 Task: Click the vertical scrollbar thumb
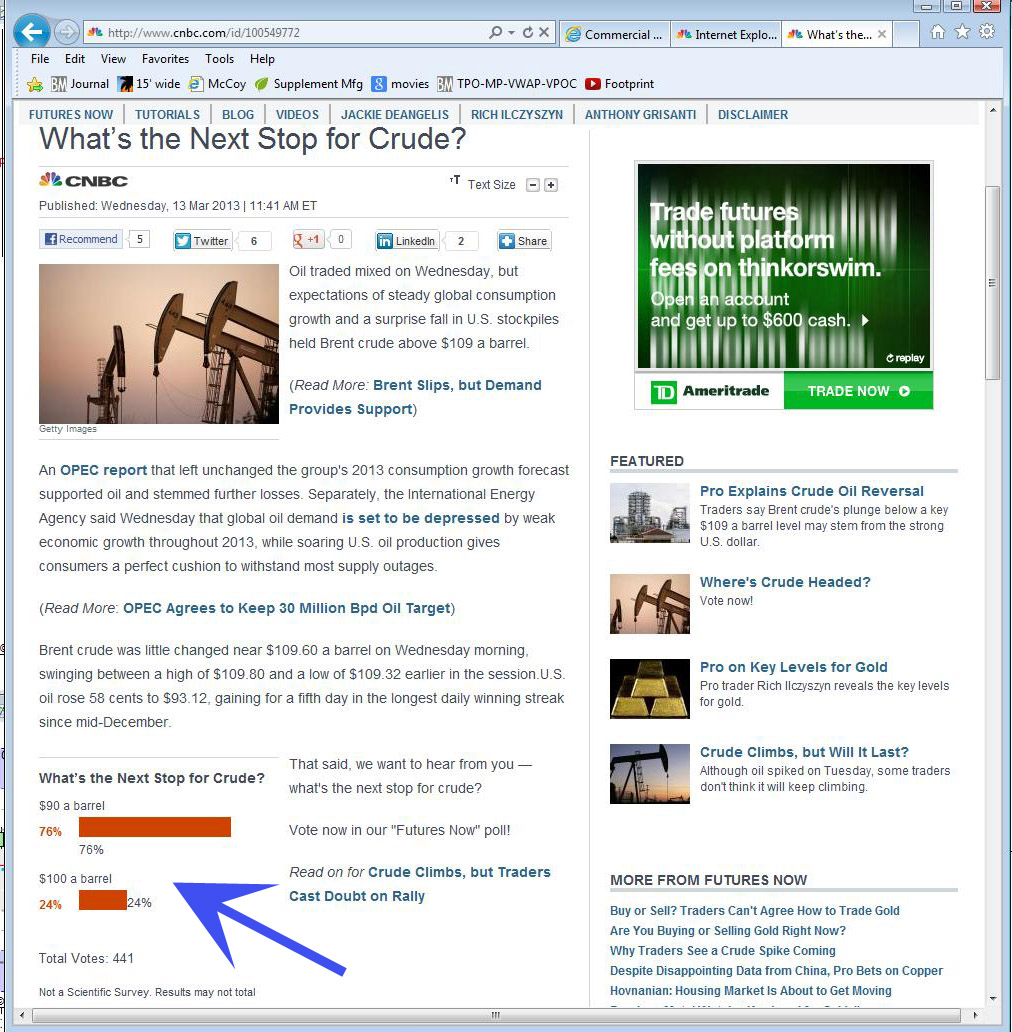pos(992,283)
